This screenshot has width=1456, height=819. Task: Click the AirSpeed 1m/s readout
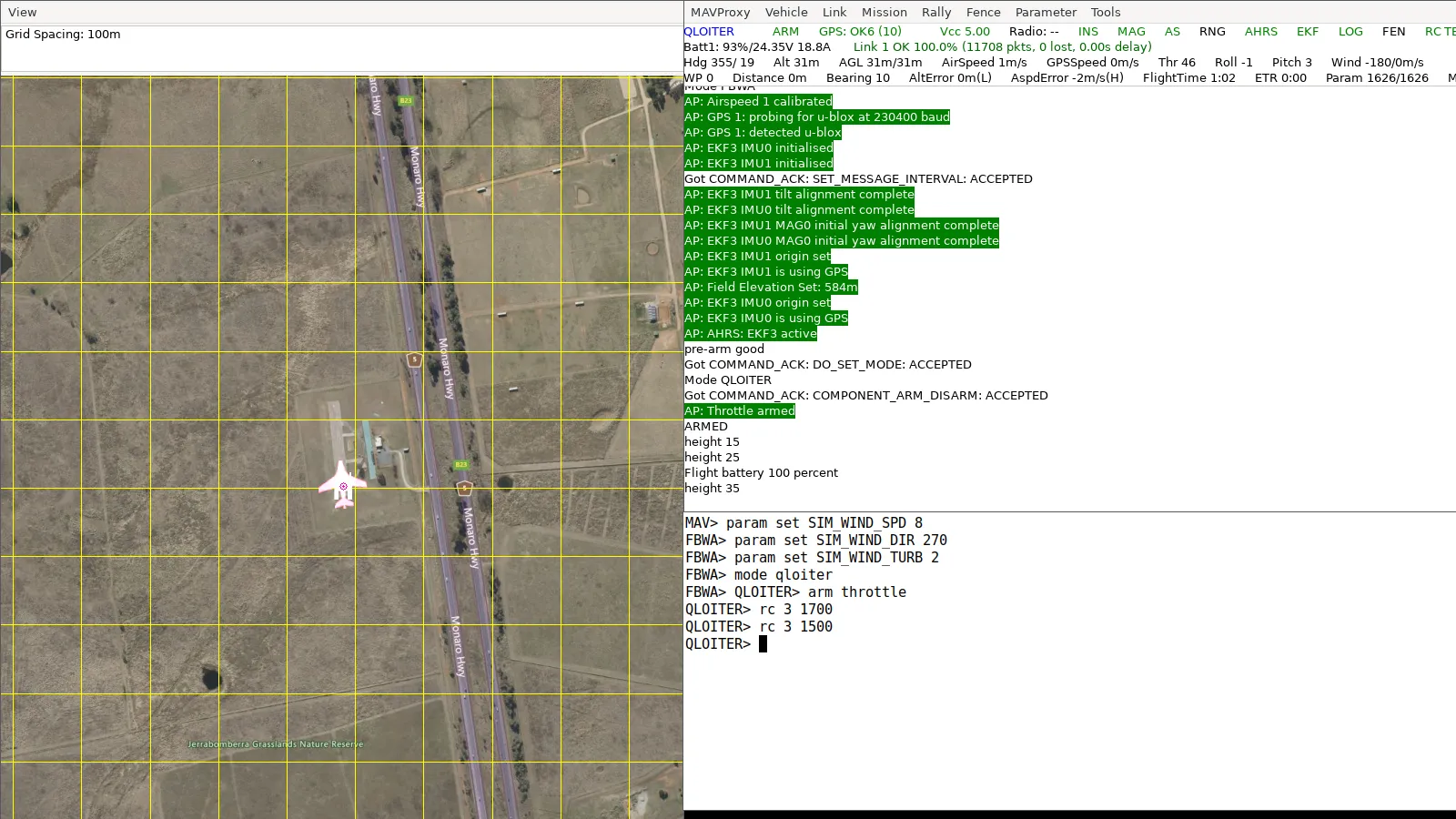click(984, 63)
